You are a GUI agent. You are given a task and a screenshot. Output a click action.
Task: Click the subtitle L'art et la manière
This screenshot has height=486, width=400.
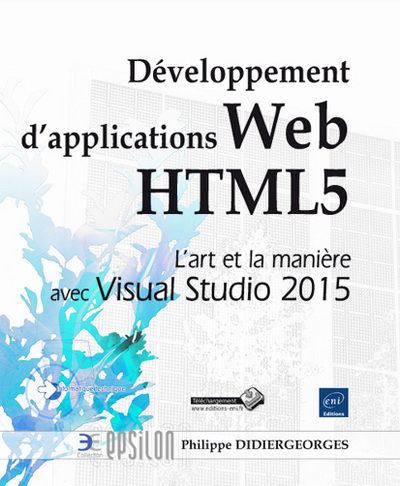pyautogui.click(x=263, y=260)
